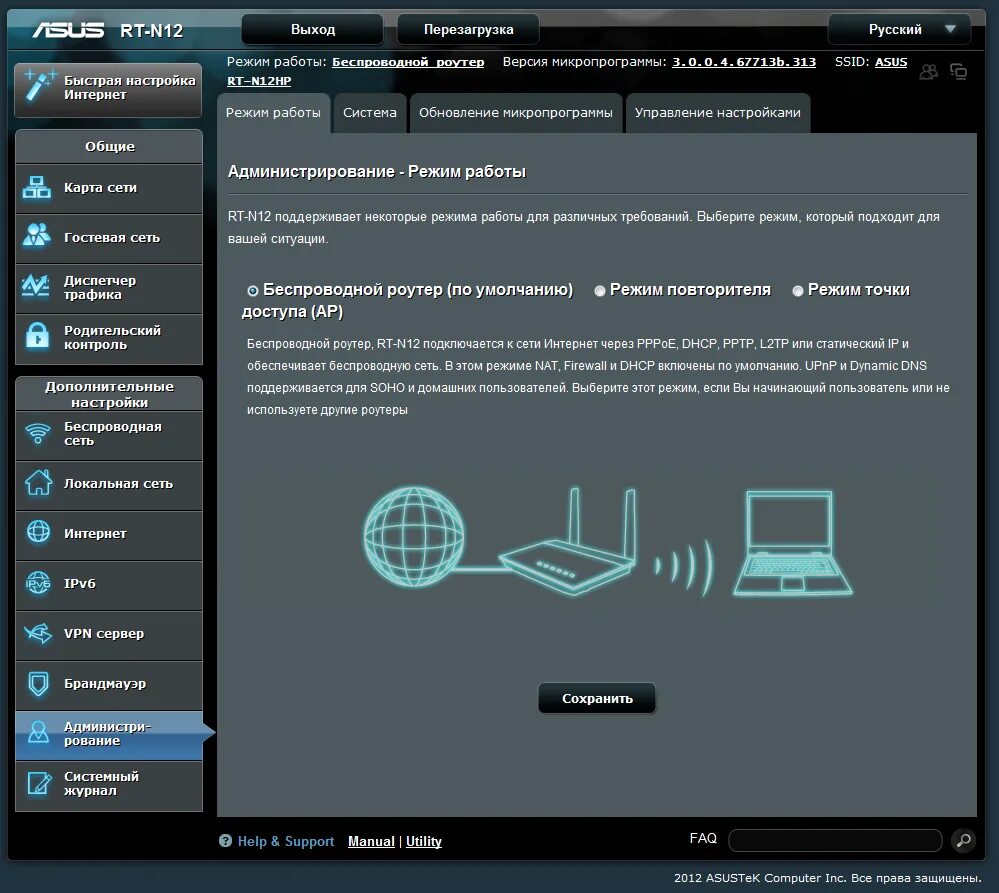Click the connected clients icon in header
This screenshot has height=893, width=999.
929,71
